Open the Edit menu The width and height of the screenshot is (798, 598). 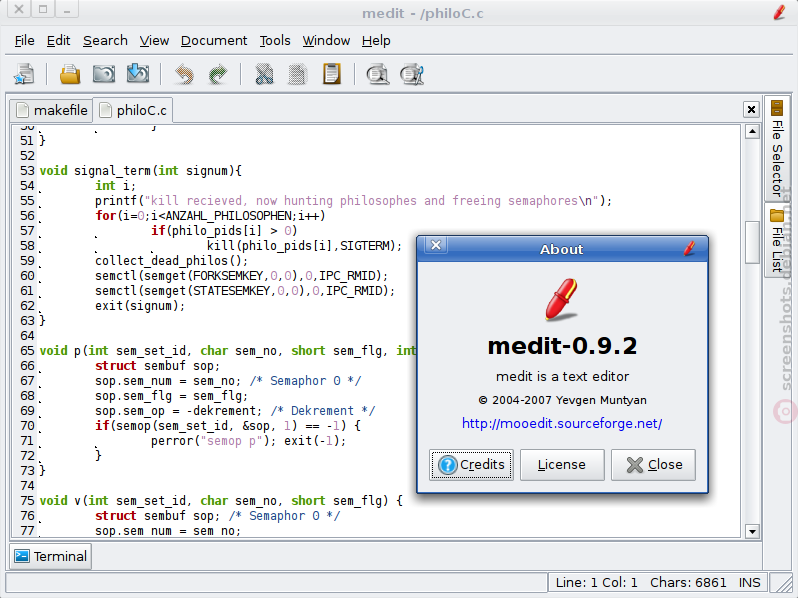coord(58,41)
